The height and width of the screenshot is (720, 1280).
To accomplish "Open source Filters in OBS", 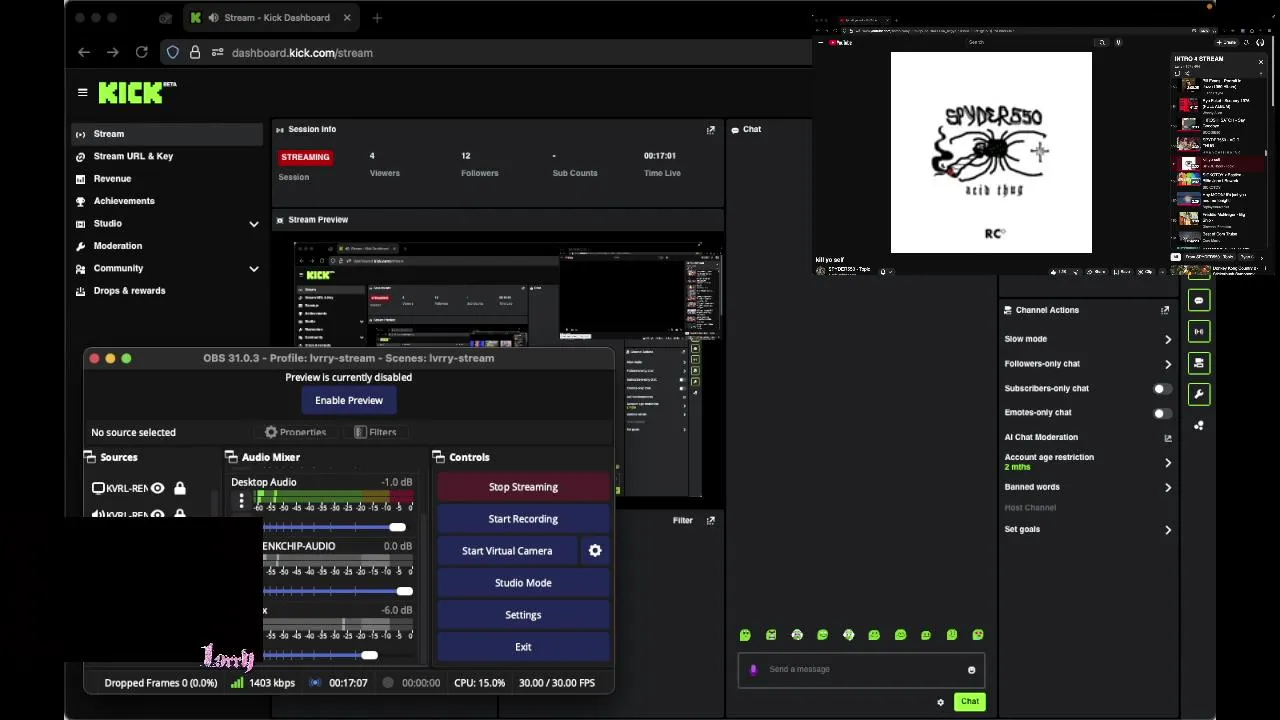I will click(376, 433).
